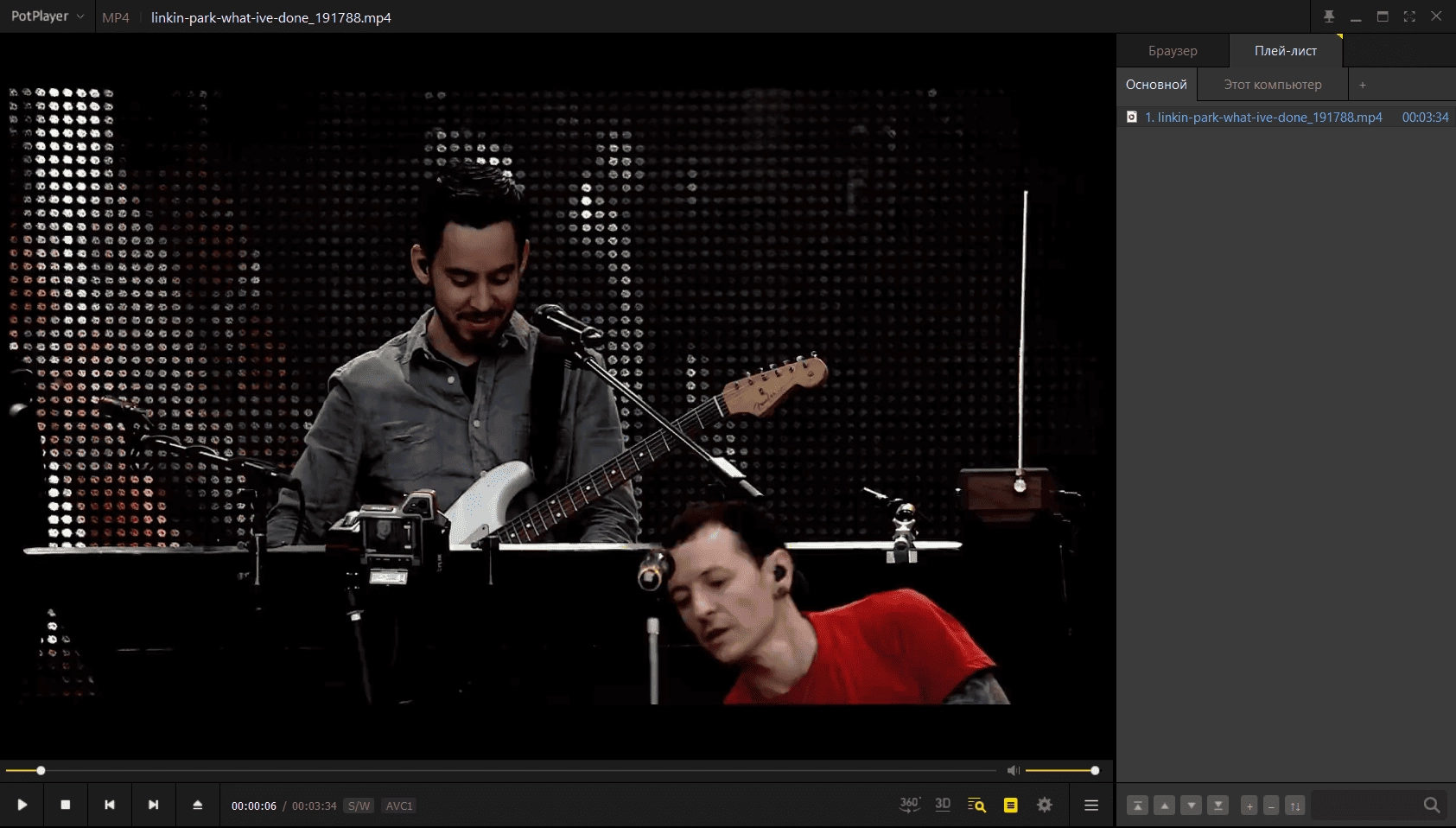Toggle 3D video mode
This screenshot has width=1456, height=828.
click(943, 805)
